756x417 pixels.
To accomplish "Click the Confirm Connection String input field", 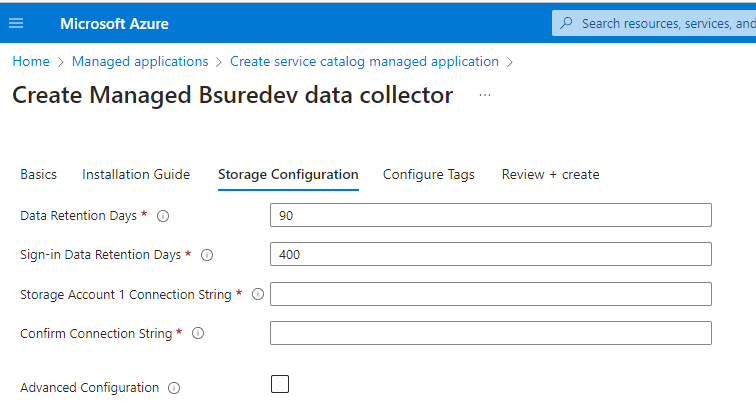I will coord(490,333).
